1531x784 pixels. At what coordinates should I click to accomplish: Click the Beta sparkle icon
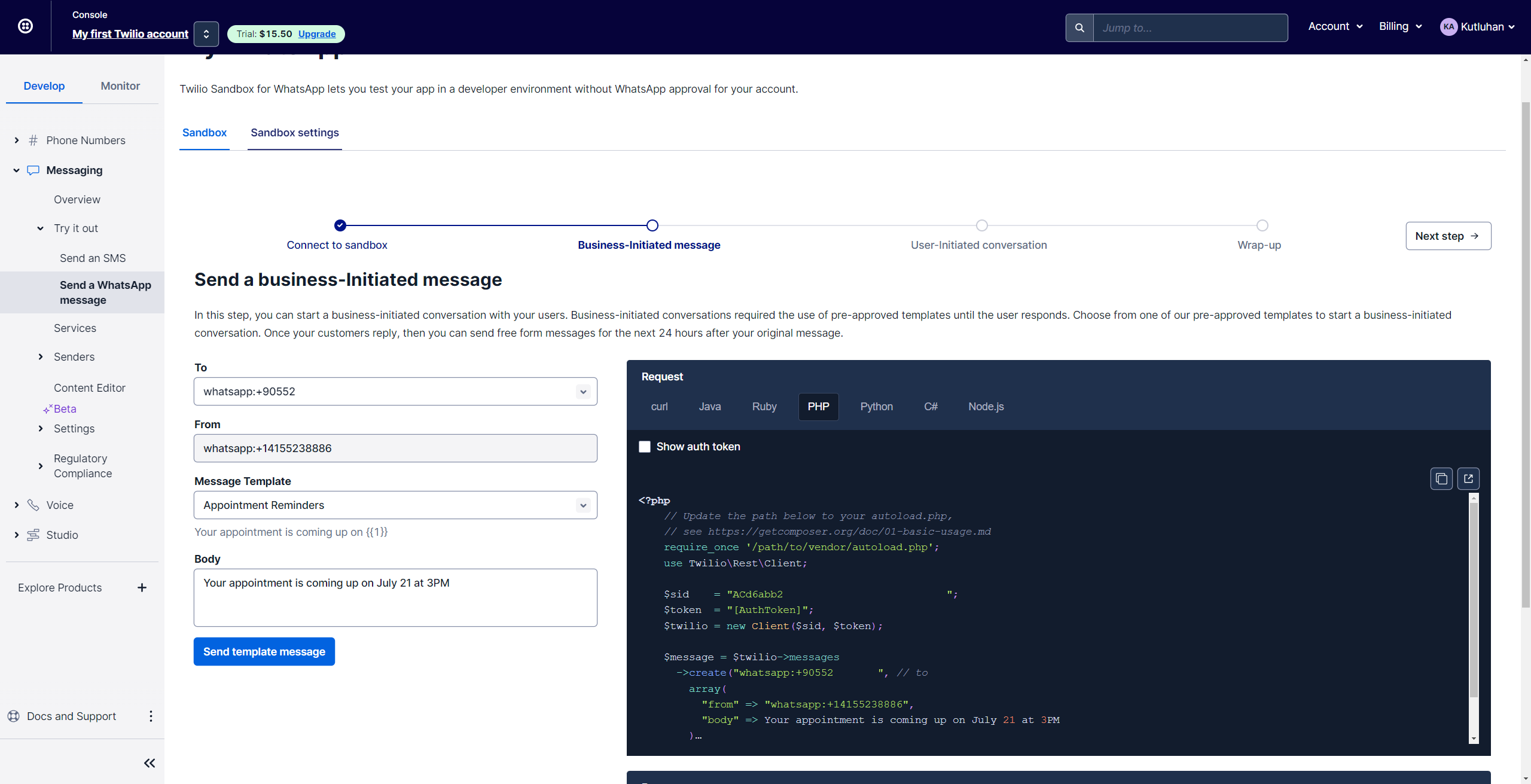[x=47, y=409]
